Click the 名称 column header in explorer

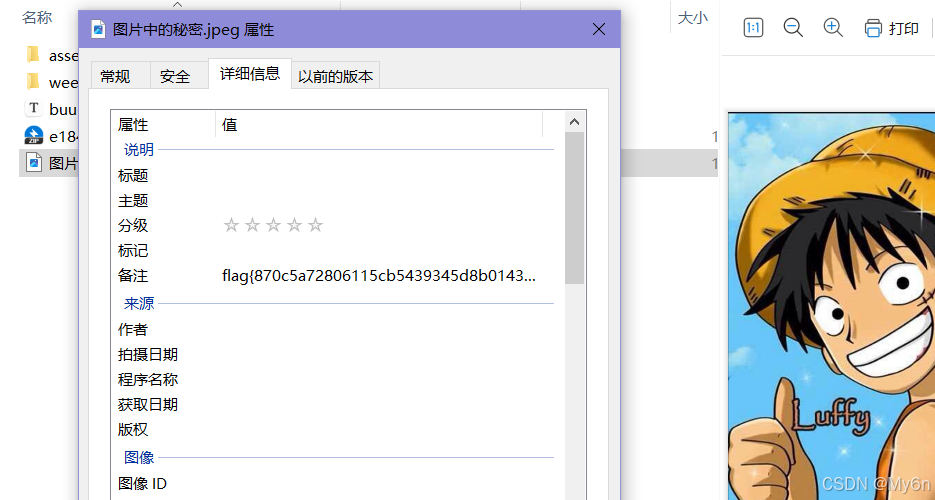pyautogui.click(x=37, y=18)
